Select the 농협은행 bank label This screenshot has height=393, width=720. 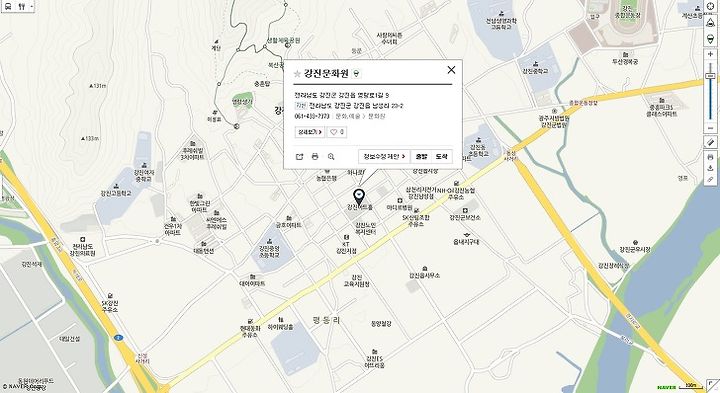tap(326, 178)
